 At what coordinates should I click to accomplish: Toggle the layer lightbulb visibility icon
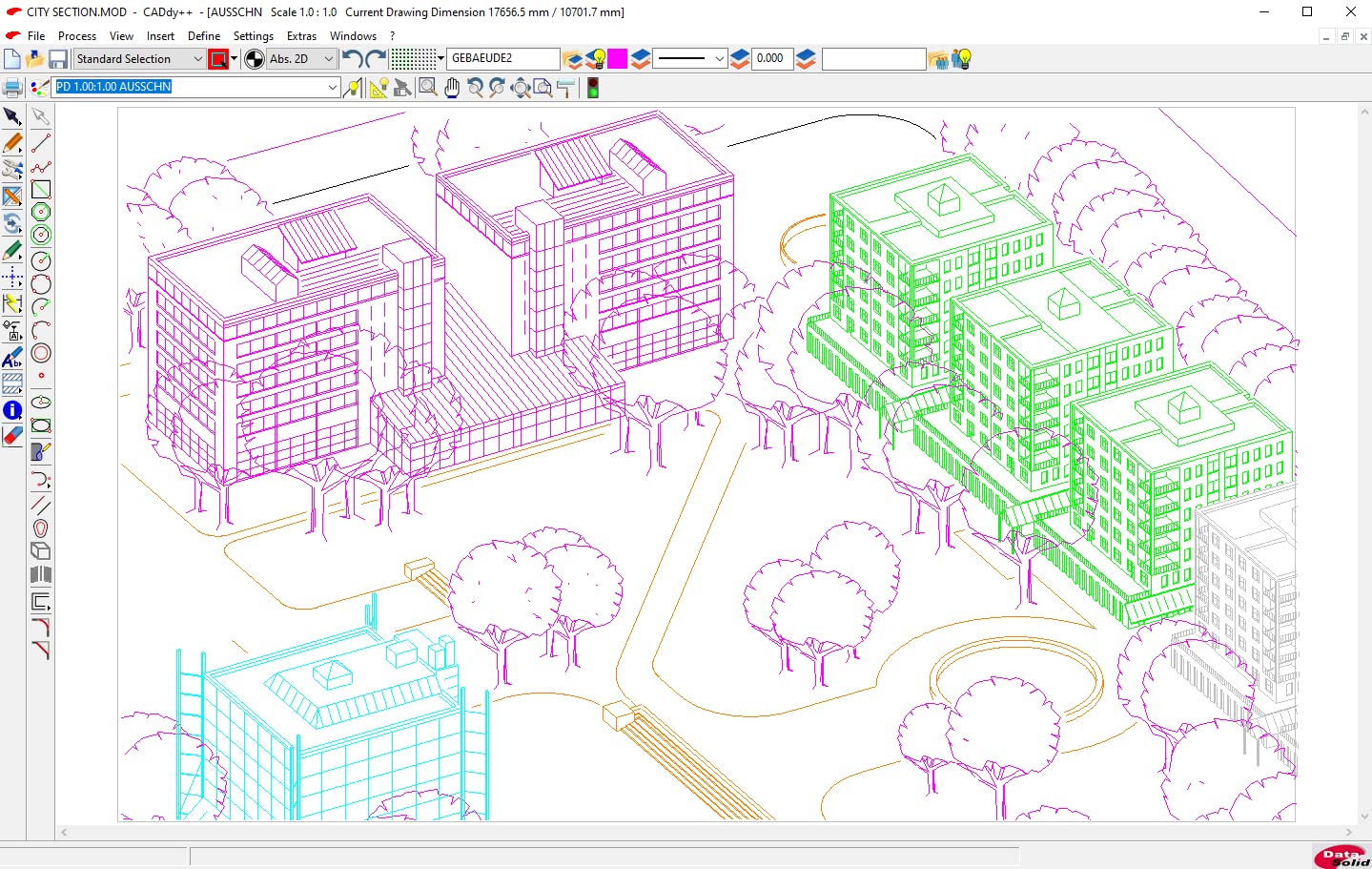pyautogui.click(x=595, y=59)
